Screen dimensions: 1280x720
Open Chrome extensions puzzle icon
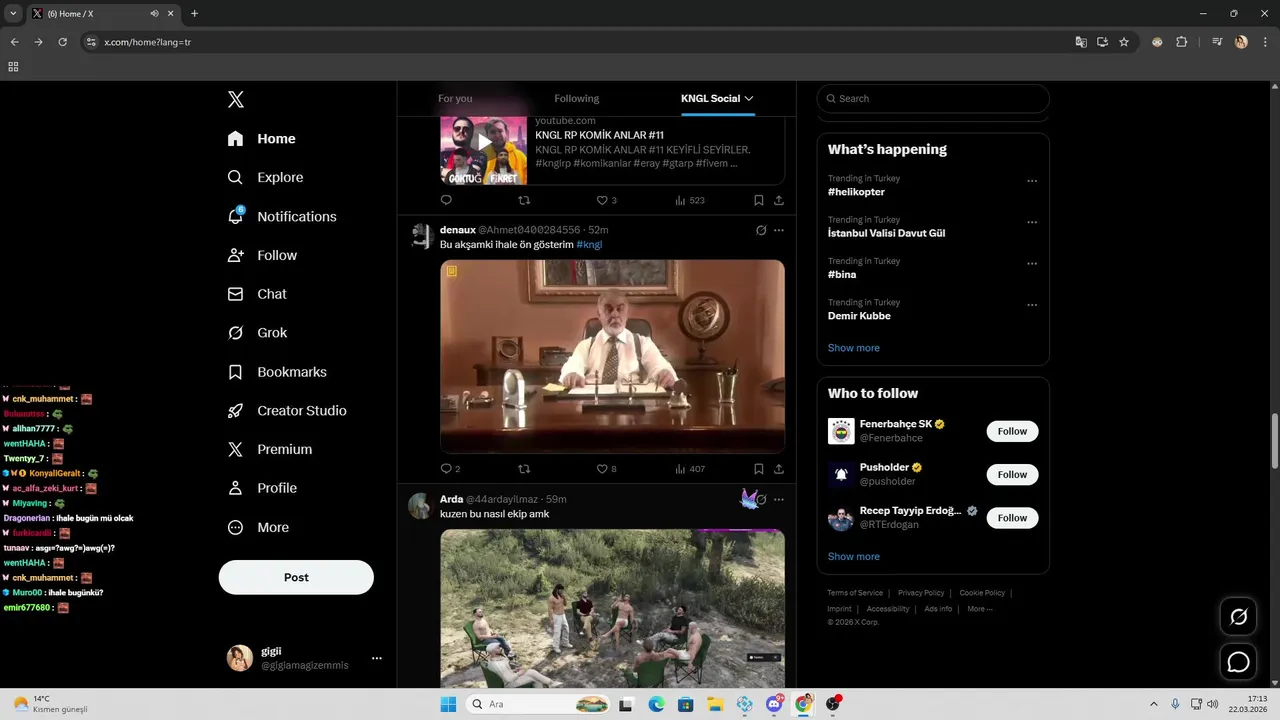pos(1181,42)
